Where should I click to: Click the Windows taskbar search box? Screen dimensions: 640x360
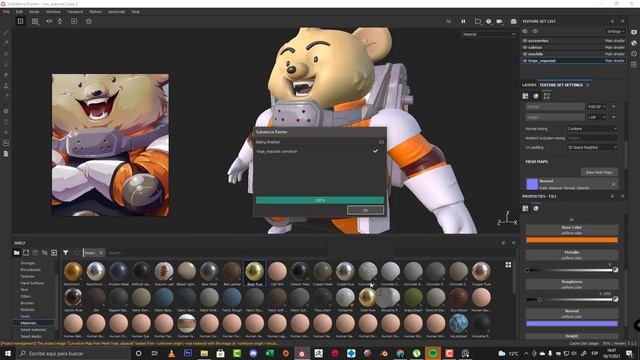[74, 353]
